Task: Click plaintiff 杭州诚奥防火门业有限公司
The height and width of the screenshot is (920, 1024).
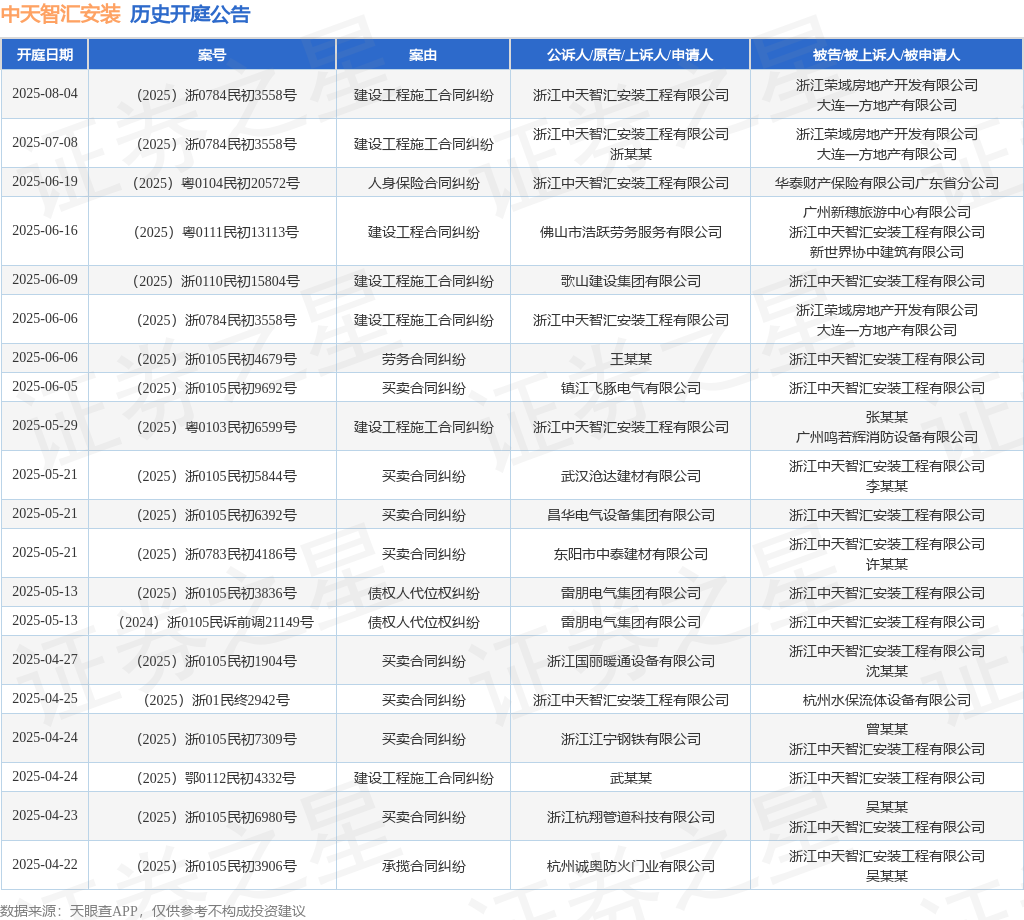Action: pos(630,866)
